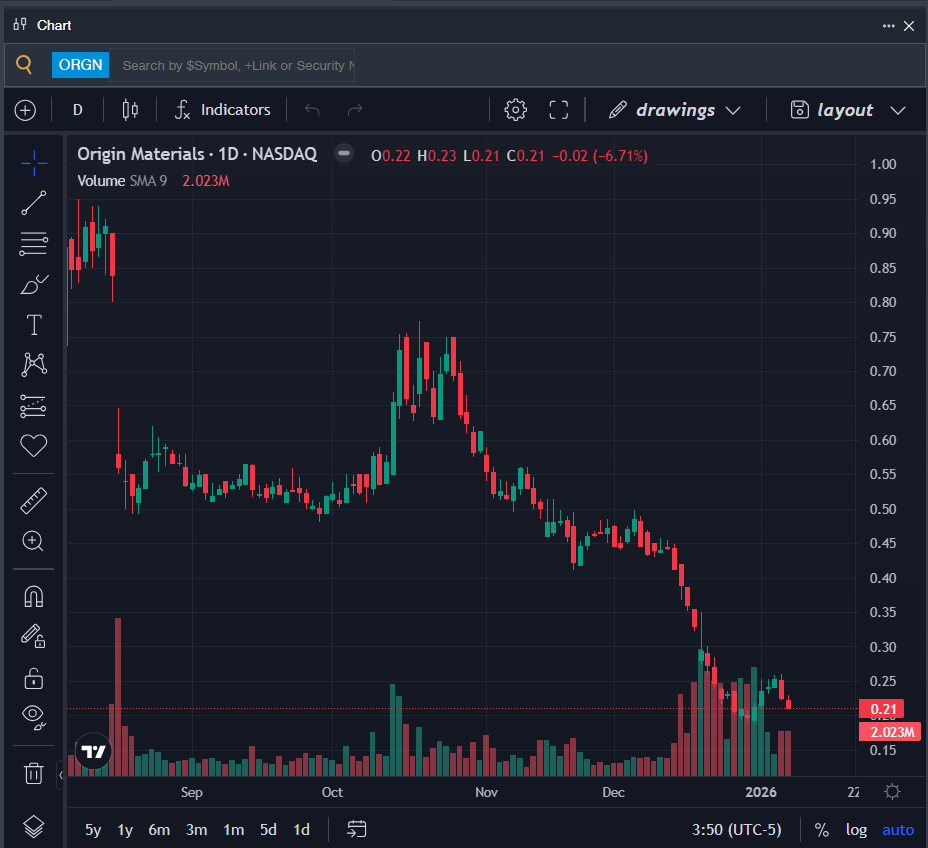The image size is (928, 848).
Task: Enter fullscreen chart mode
Action: 559,110
